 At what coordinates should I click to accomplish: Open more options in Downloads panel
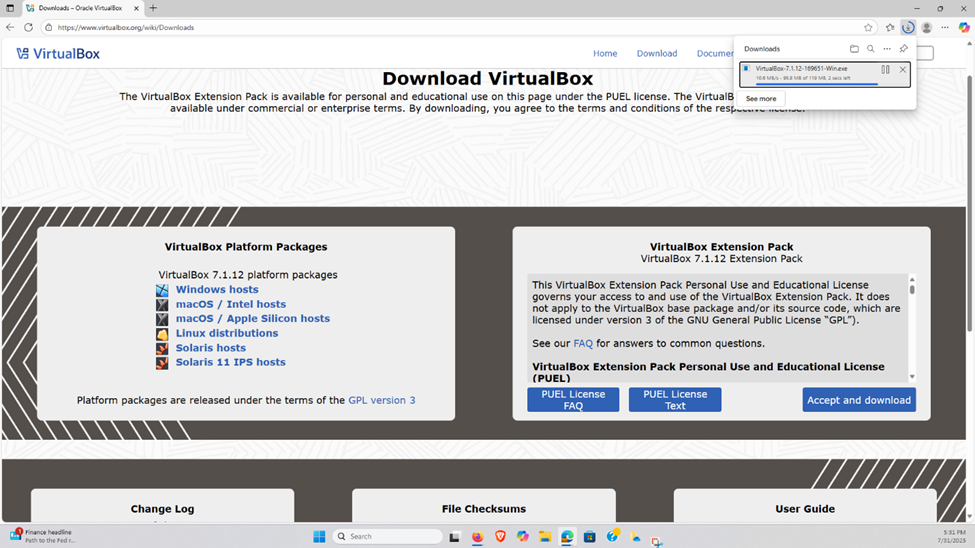coord(886,49)
